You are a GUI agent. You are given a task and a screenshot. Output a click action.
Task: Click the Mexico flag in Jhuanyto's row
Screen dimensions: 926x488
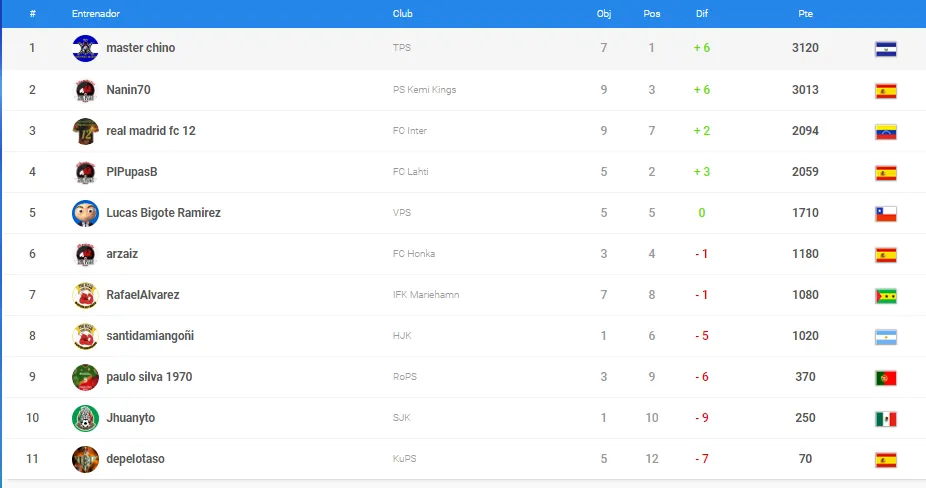[x=886, y=419]
